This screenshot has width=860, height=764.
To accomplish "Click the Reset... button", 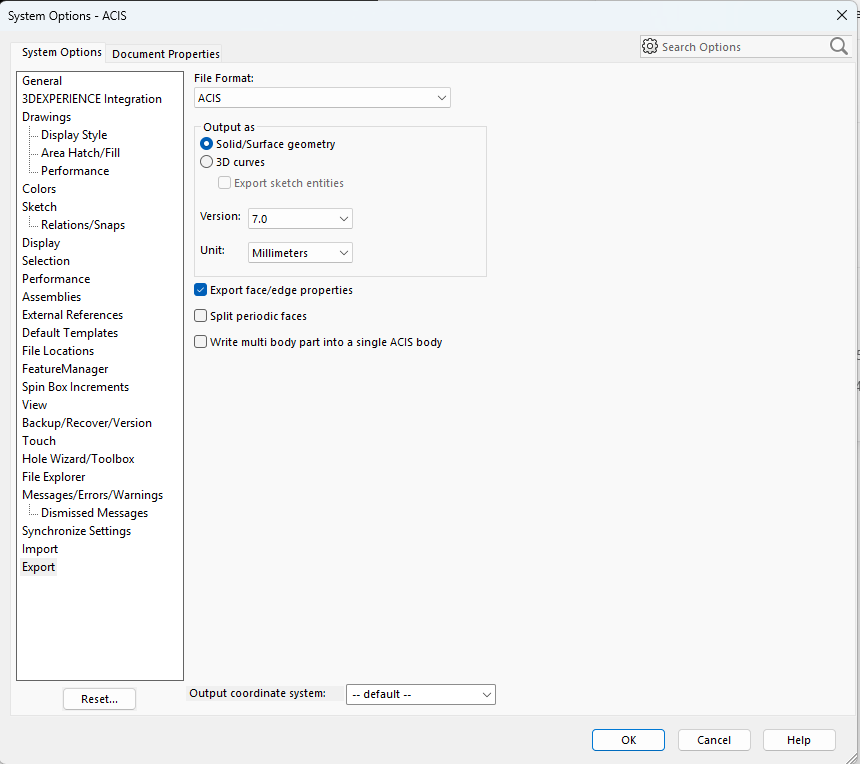I will point(99,699).
